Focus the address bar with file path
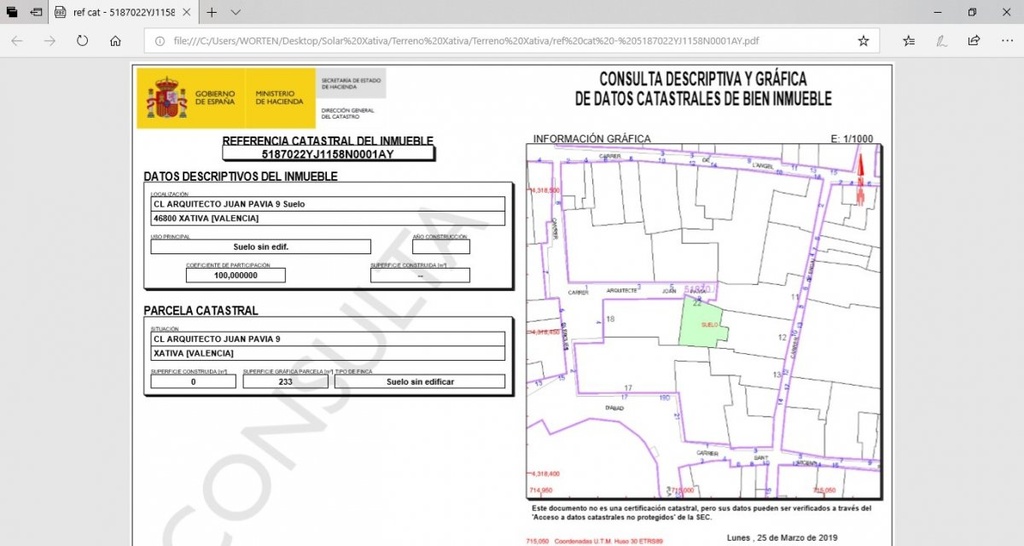Image resolution: width=1024 pixels, height=546 pixels. tap(466, 40)
